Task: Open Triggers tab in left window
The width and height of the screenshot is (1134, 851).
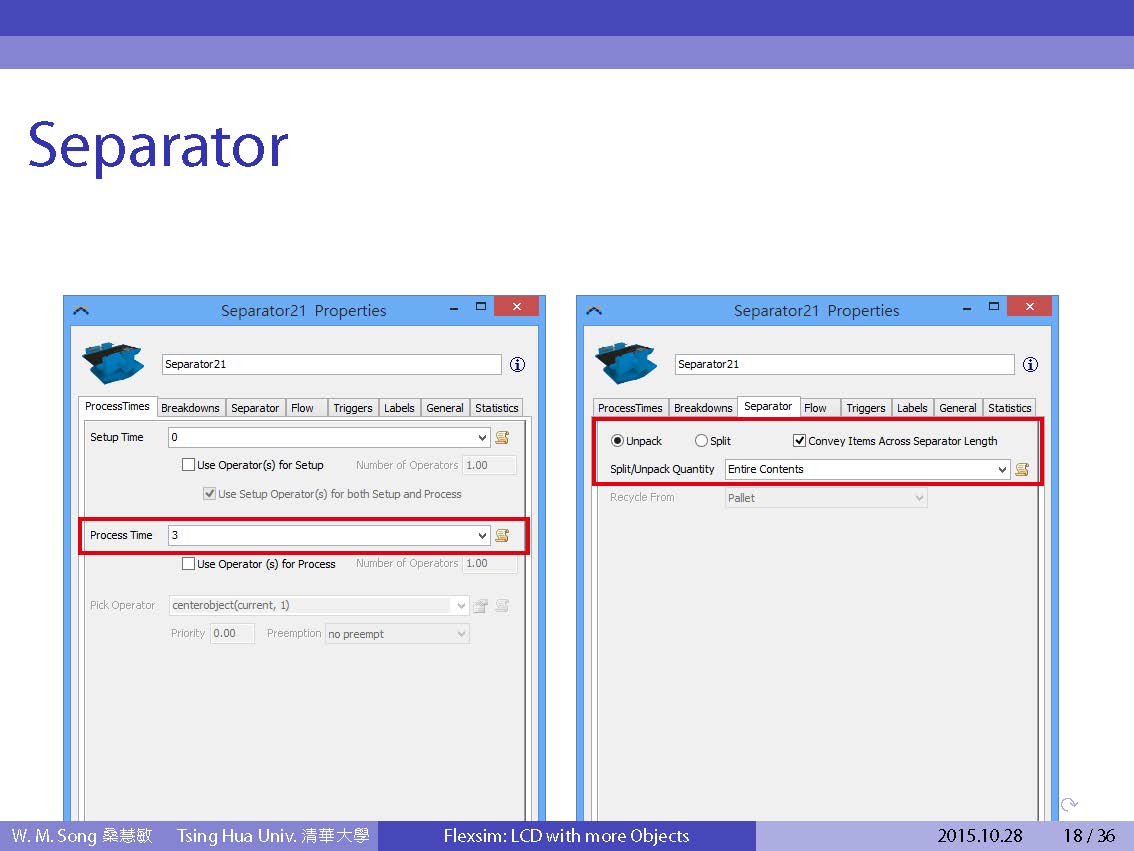Action: click(x=352, y=408)
